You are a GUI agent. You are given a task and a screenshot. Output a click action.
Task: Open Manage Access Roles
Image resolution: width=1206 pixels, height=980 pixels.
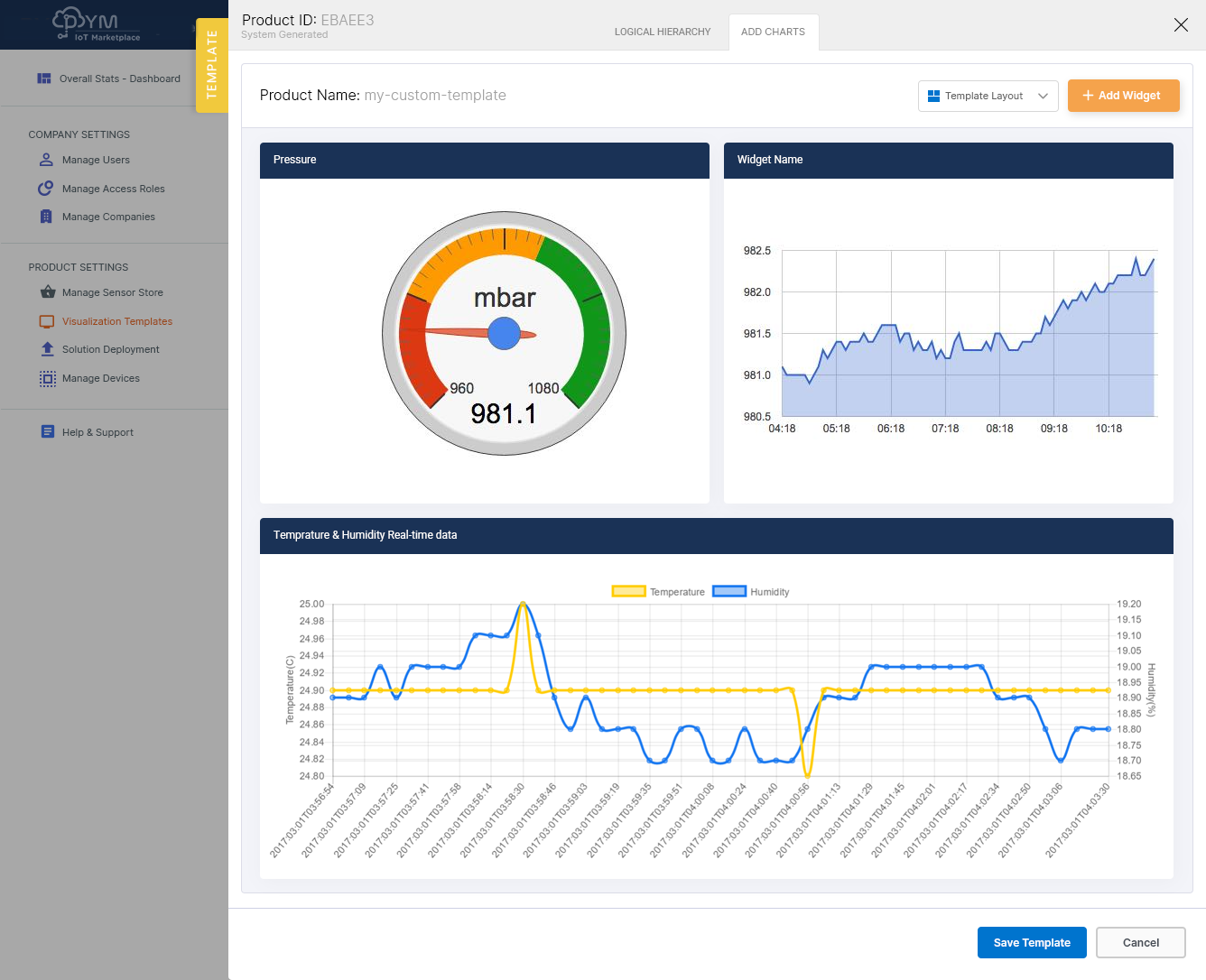(113, 189)
